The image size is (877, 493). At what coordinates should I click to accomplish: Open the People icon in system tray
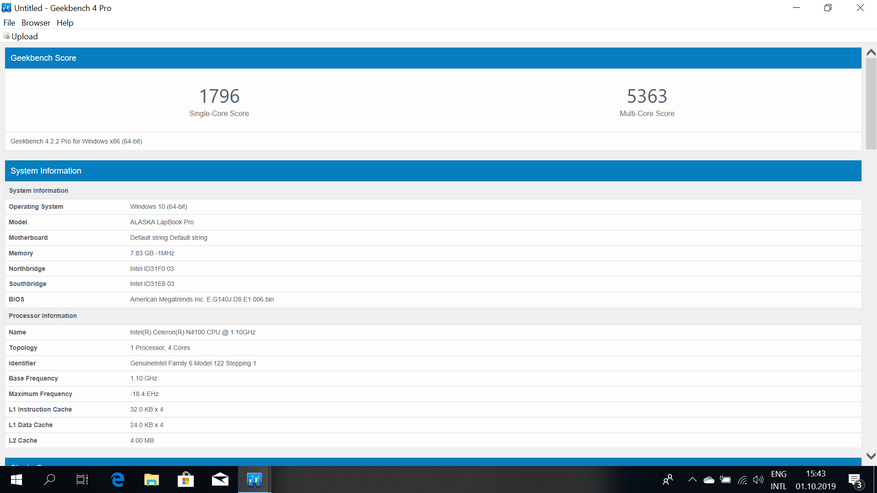(668, 480)
